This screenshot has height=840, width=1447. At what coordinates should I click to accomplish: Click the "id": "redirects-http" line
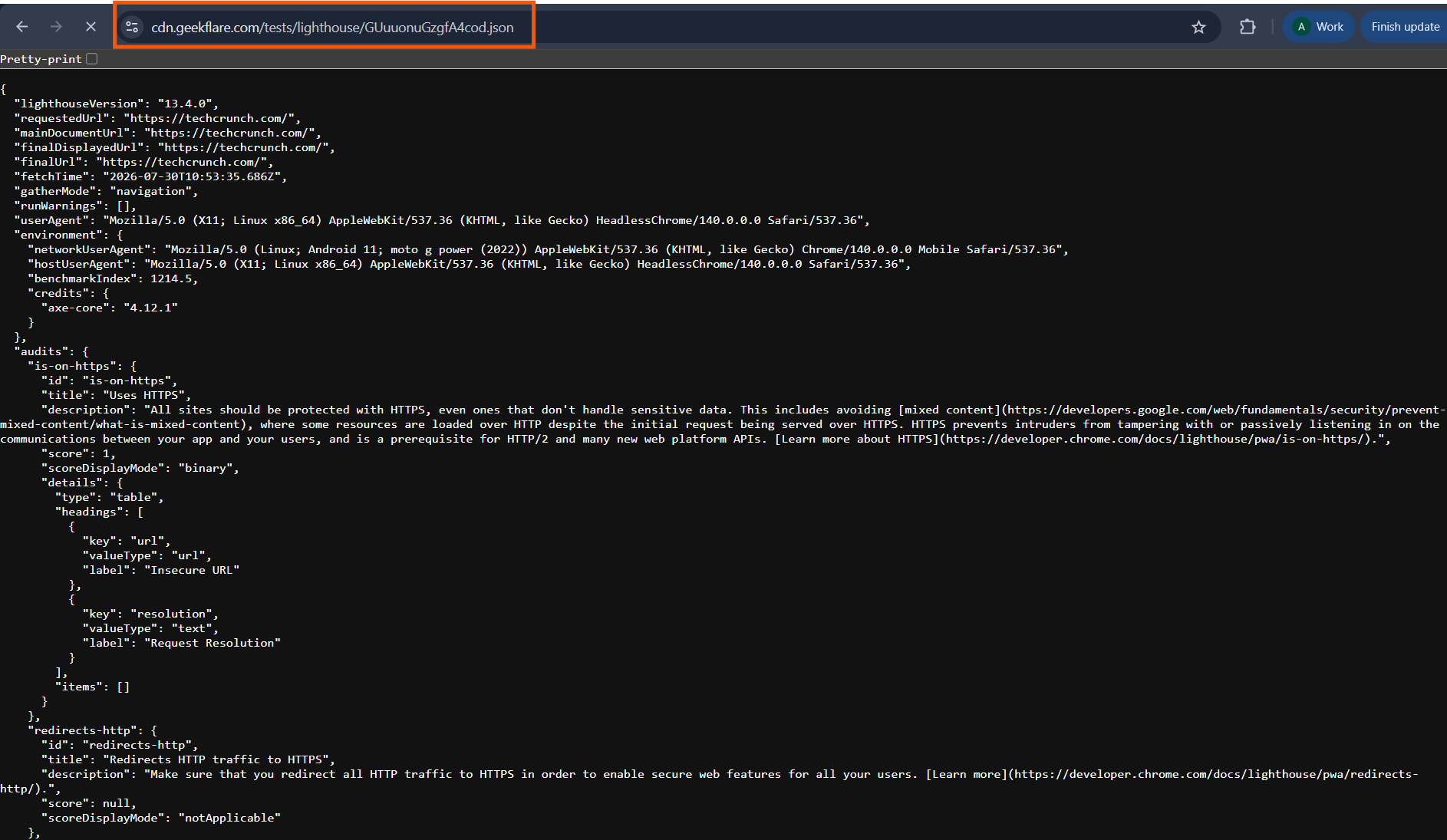coord(120,745)
